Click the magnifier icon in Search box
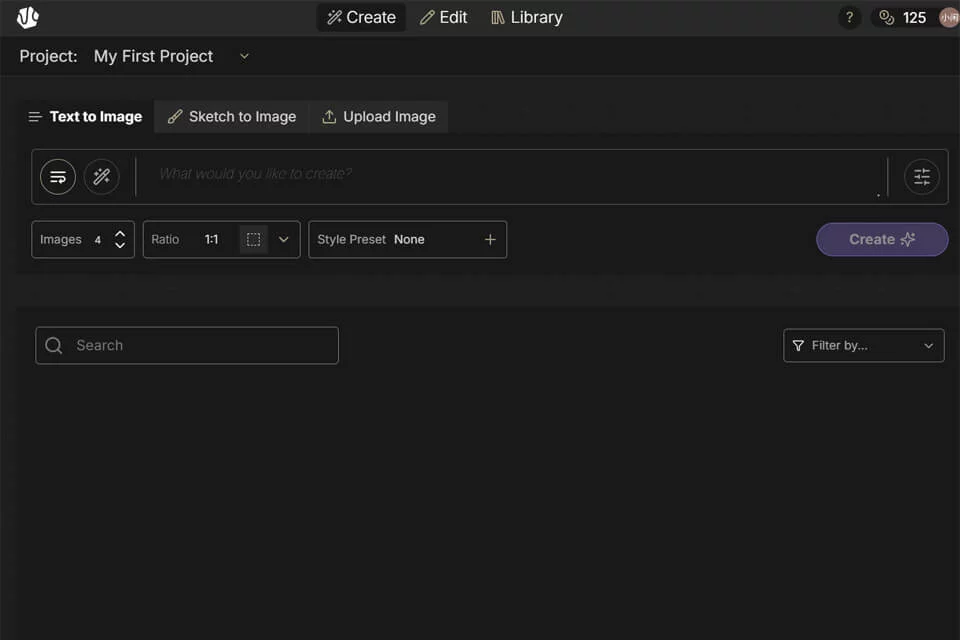Screen dimensions: 960x640 [x=54, y=345]
